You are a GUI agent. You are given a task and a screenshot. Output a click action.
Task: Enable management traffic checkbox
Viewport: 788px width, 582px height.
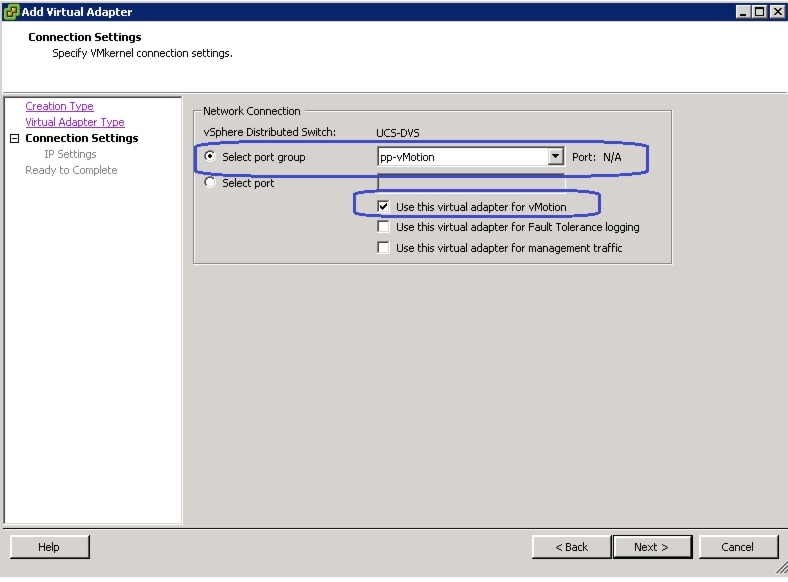tap(383, 248)
